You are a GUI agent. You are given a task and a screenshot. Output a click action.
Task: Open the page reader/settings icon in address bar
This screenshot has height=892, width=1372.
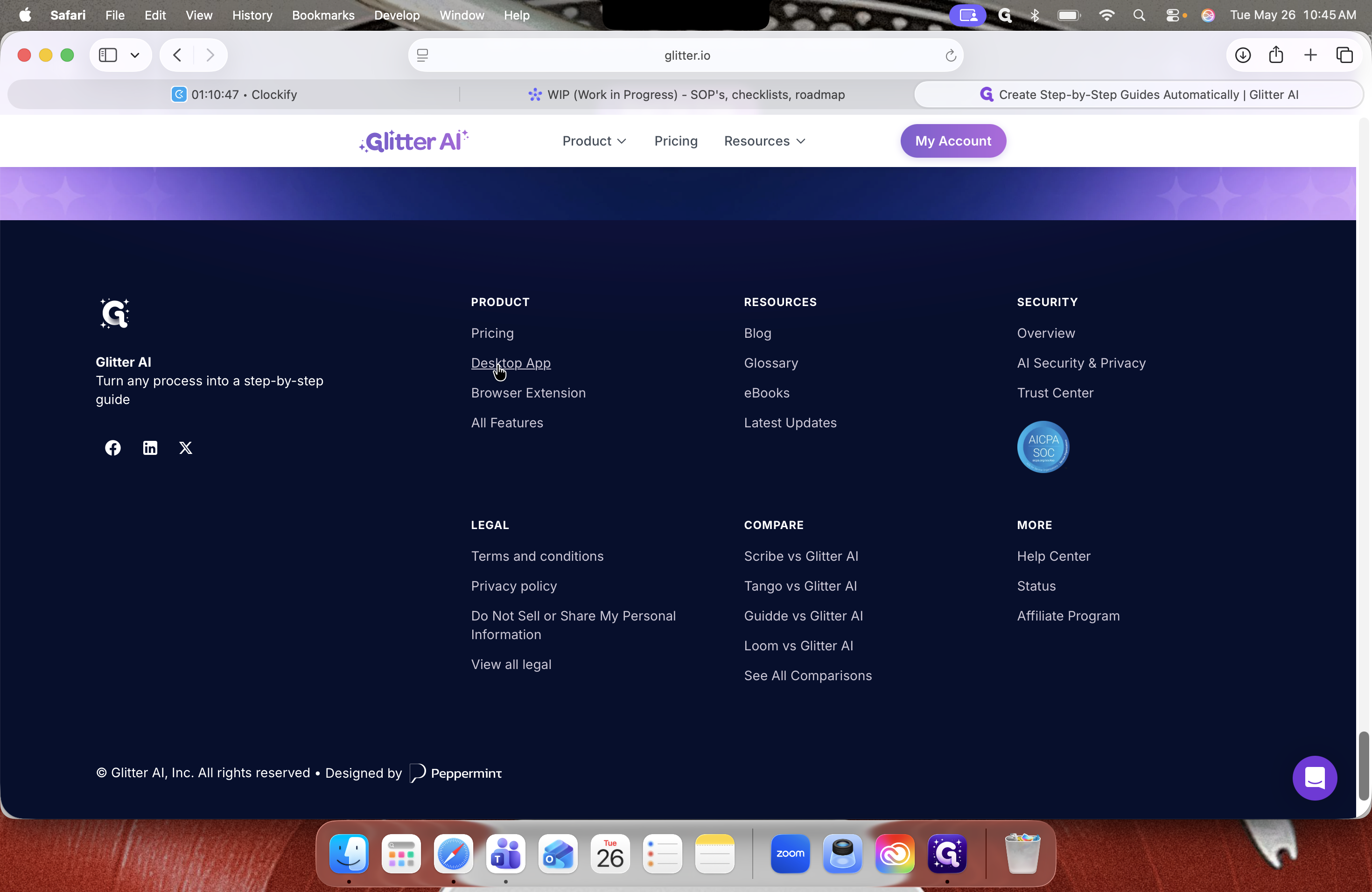pos(422,56)
